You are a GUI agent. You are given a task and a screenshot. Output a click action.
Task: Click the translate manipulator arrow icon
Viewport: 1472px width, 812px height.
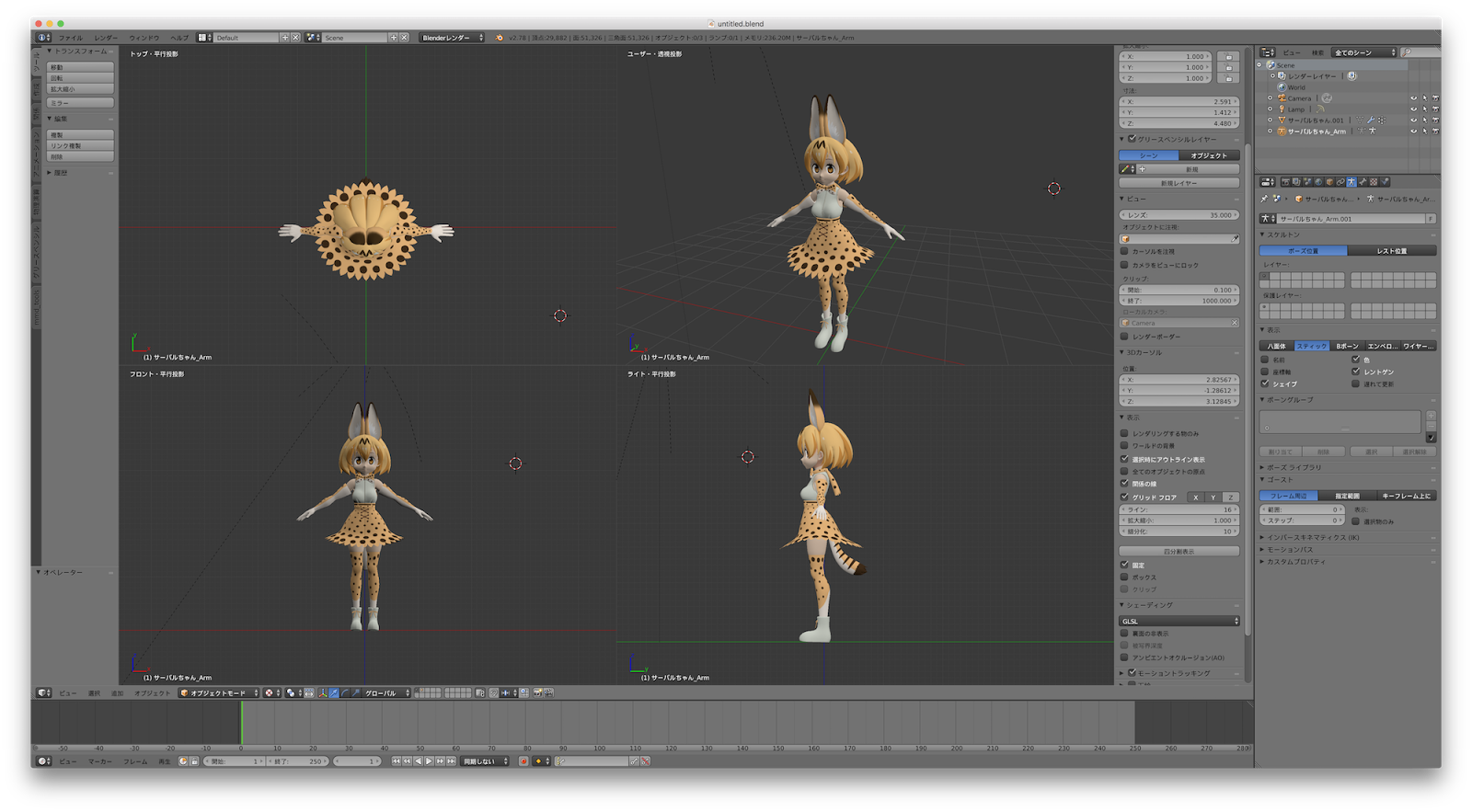click(x=334, y=693)
